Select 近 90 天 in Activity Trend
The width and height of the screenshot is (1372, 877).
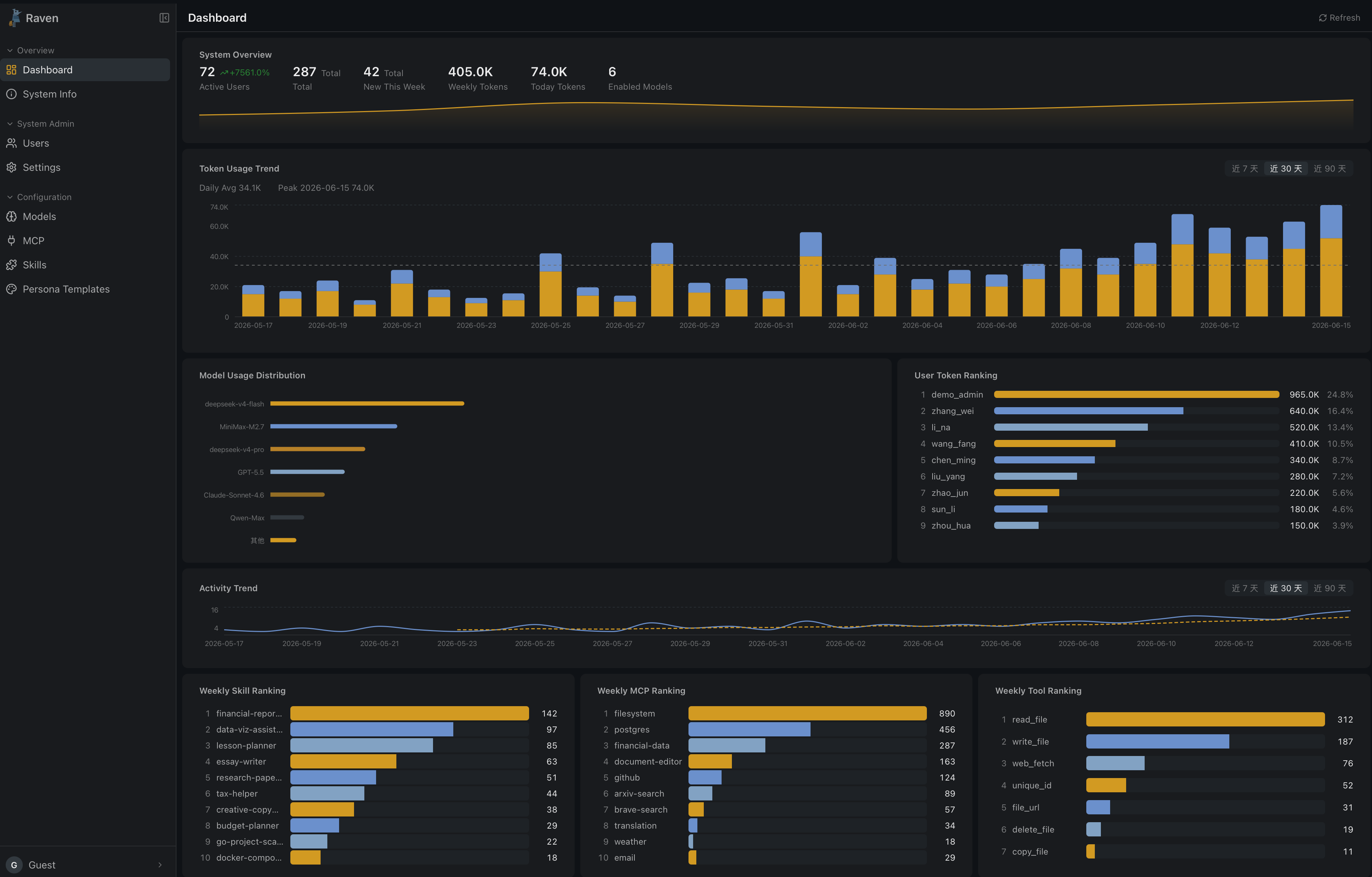1329,588
